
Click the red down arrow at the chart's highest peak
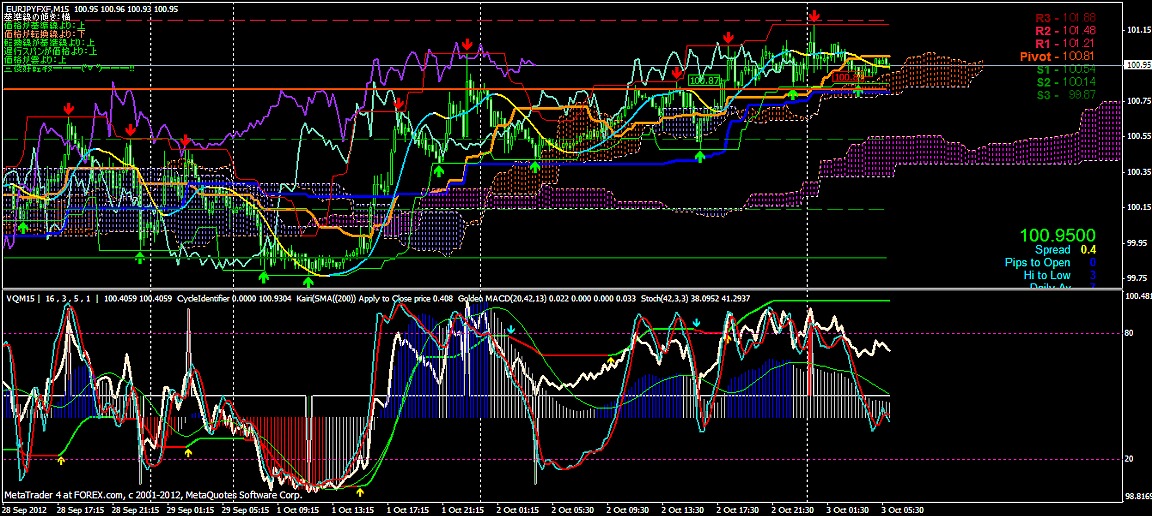coord(815,17)
